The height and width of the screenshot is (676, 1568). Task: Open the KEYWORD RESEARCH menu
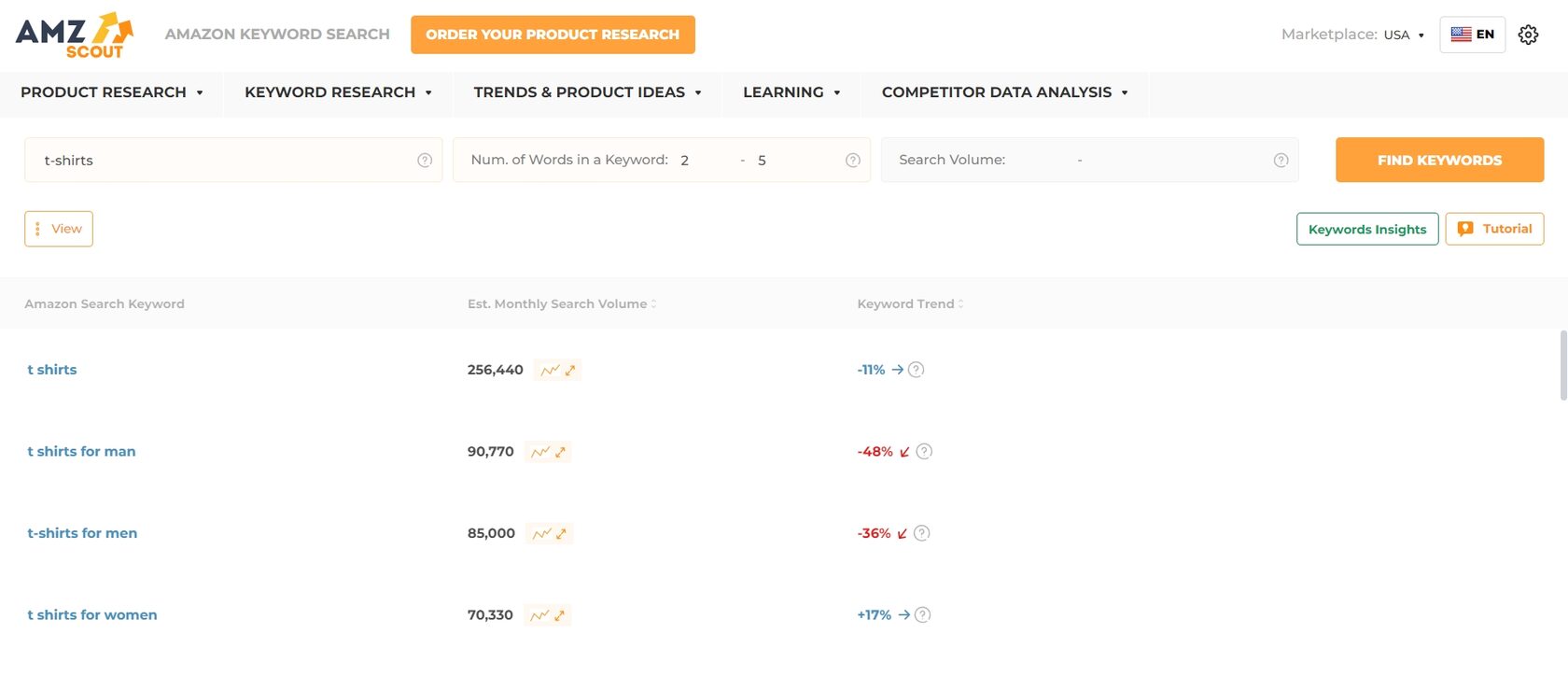337,92
